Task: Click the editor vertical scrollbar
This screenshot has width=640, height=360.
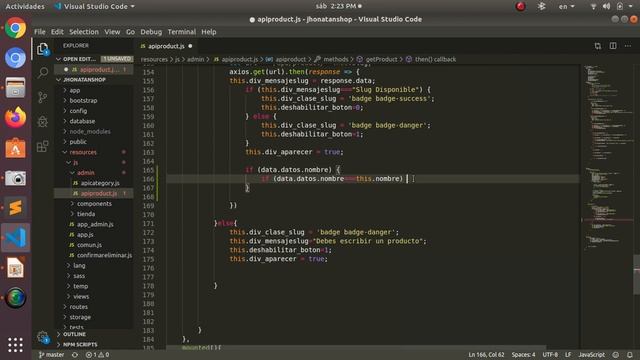Action: [636, 274]
